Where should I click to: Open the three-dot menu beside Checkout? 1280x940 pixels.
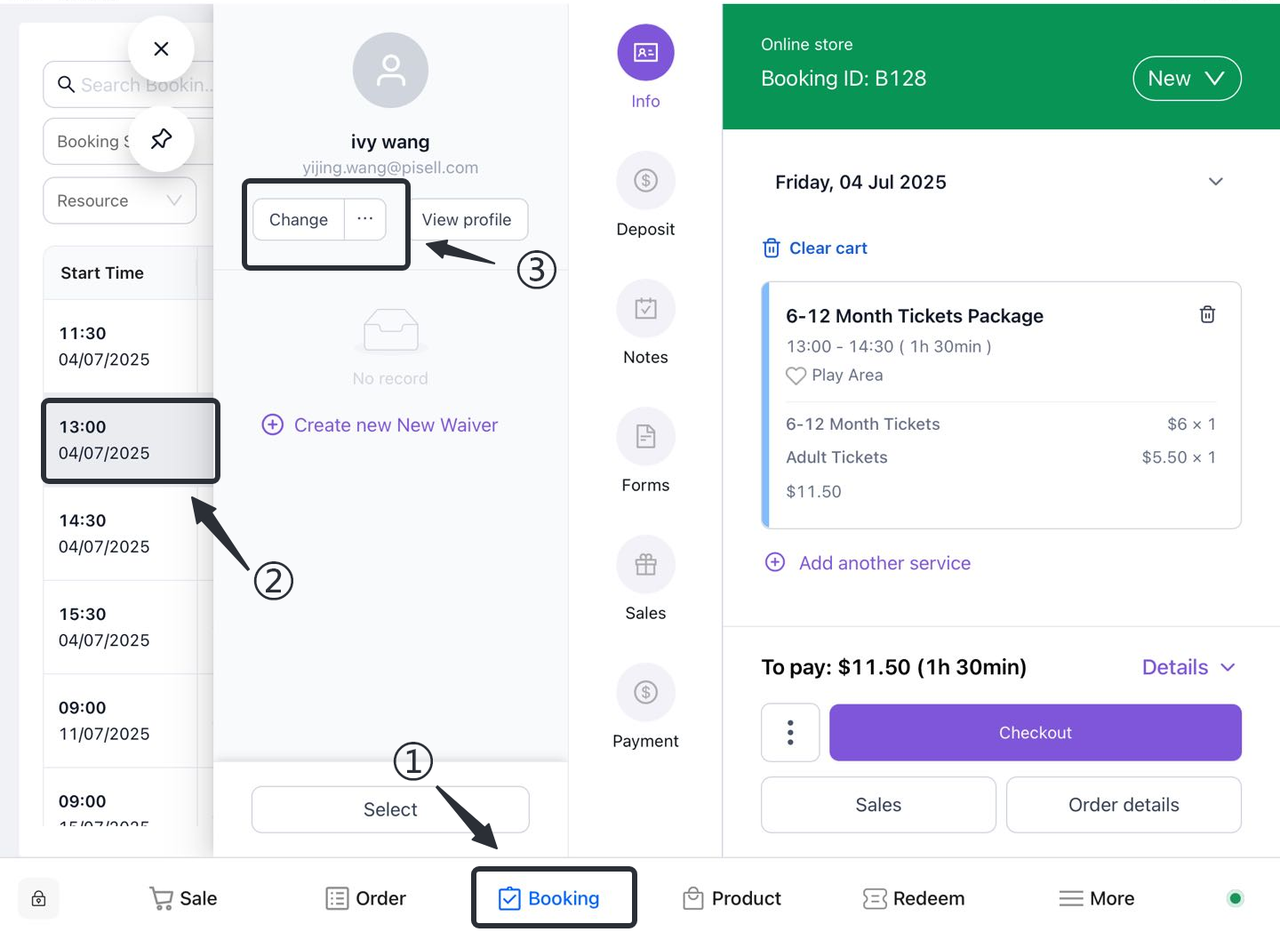(x=790, y=732)
